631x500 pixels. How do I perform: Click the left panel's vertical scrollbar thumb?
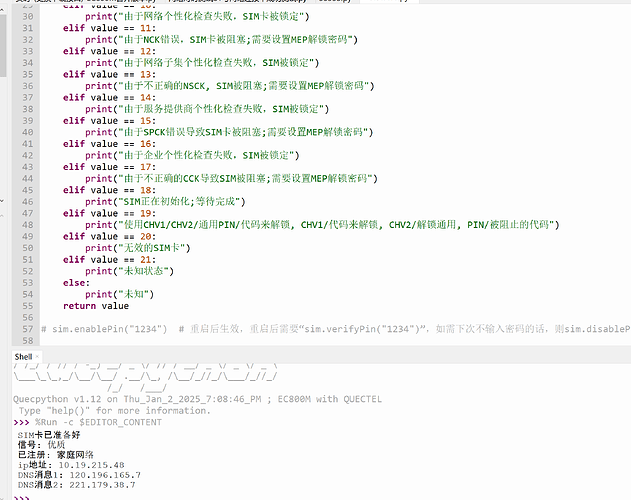(3, 45)
